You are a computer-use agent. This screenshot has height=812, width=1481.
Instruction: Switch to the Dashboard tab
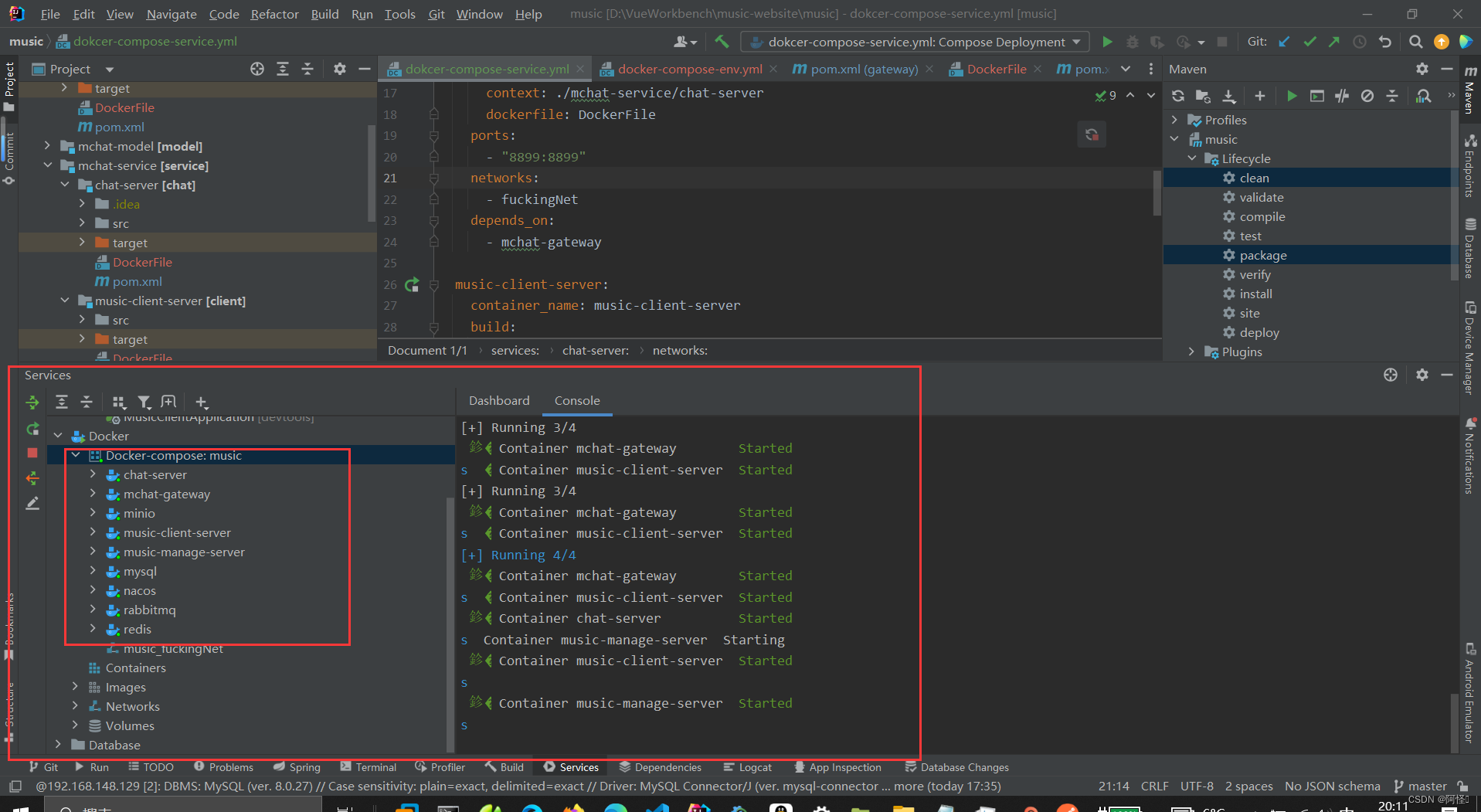pos(498,400)
